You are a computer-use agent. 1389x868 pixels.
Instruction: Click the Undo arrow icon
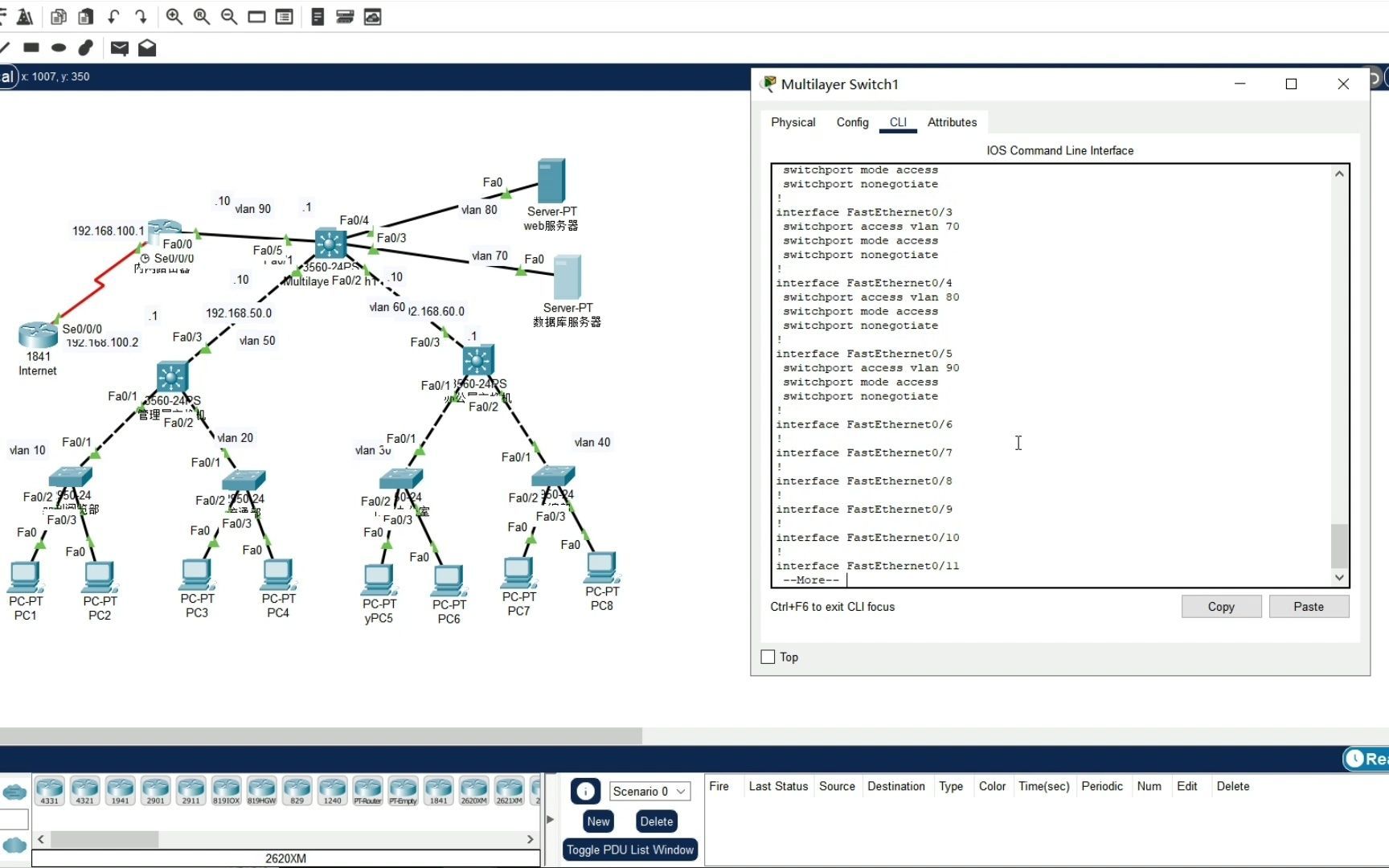113,16
